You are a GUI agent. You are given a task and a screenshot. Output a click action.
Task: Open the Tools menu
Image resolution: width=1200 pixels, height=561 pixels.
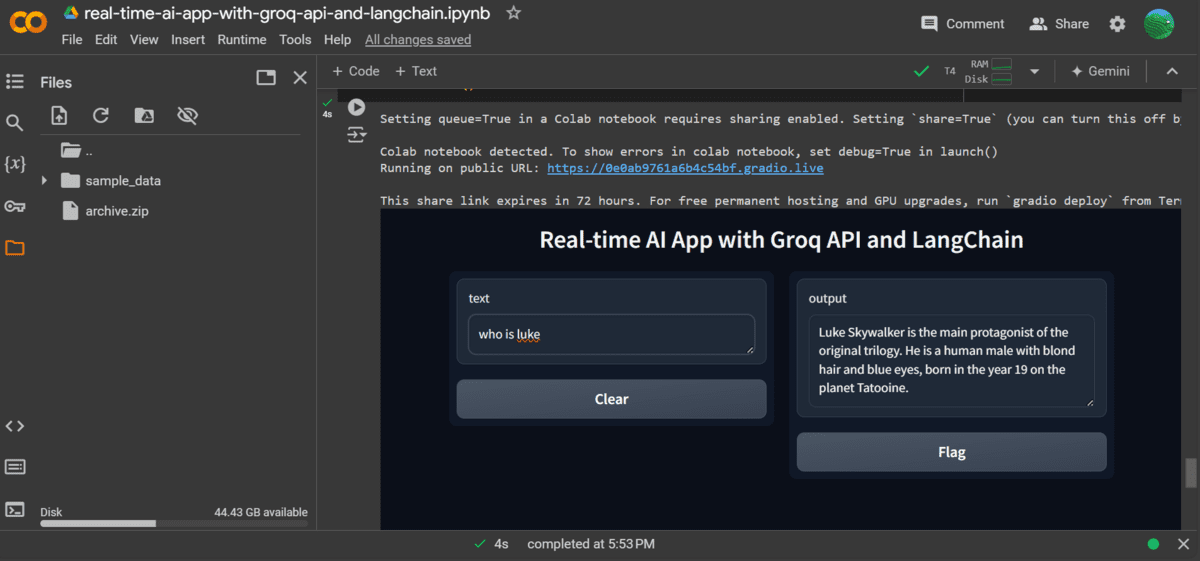click(x=295, y=40)
